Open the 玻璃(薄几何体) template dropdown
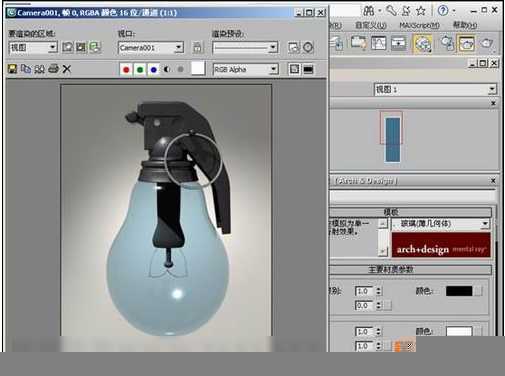 click(x=440, y=224)
